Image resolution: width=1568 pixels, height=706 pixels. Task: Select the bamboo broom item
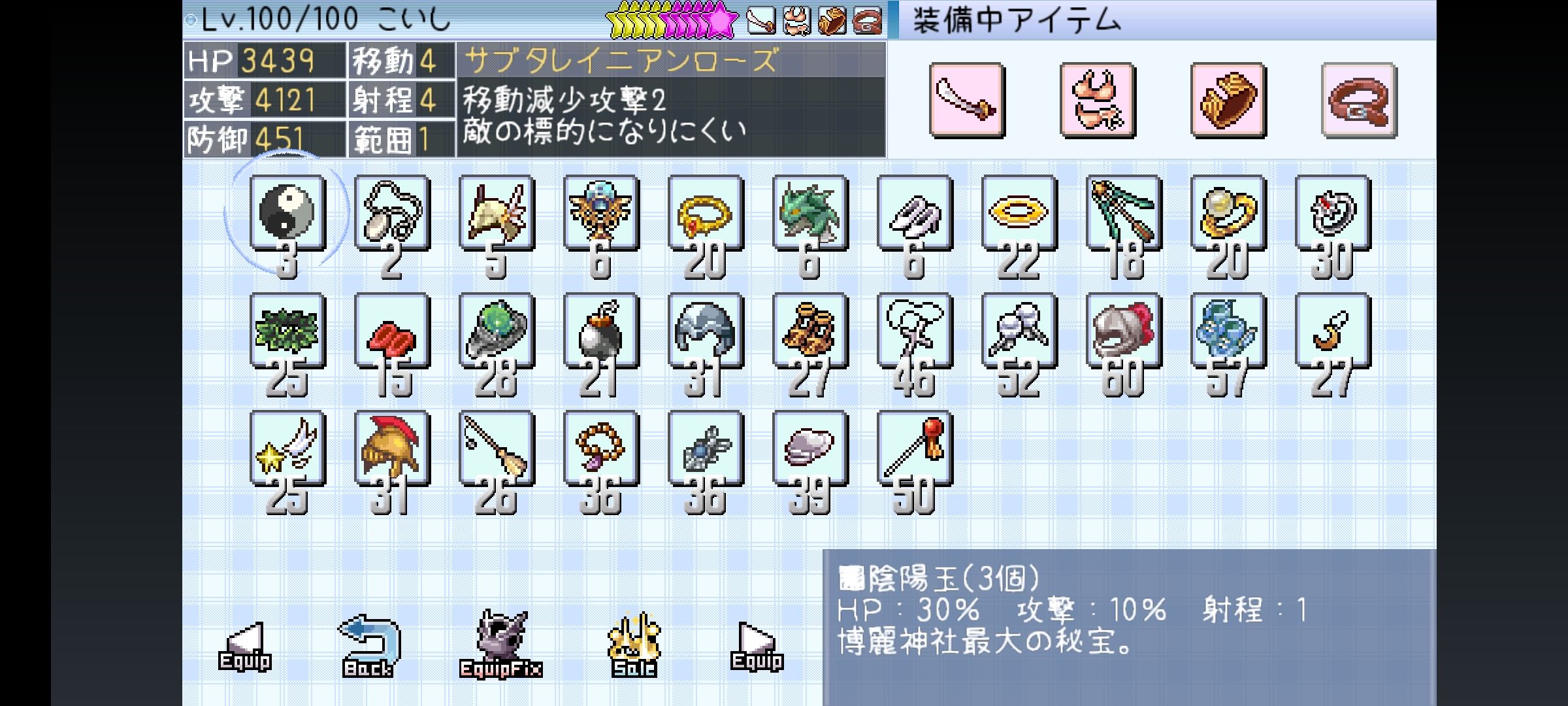coord(497,448)
